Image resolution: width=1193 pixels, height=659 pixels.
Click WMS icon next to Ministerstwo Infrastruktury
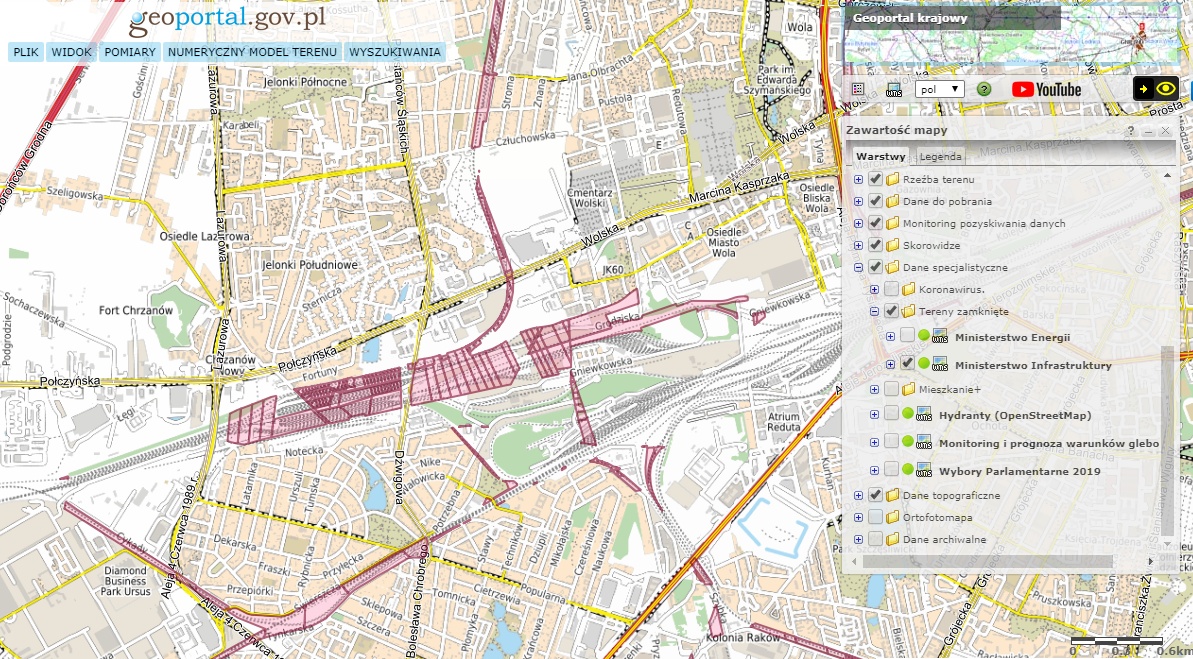[x=940, y=364]
